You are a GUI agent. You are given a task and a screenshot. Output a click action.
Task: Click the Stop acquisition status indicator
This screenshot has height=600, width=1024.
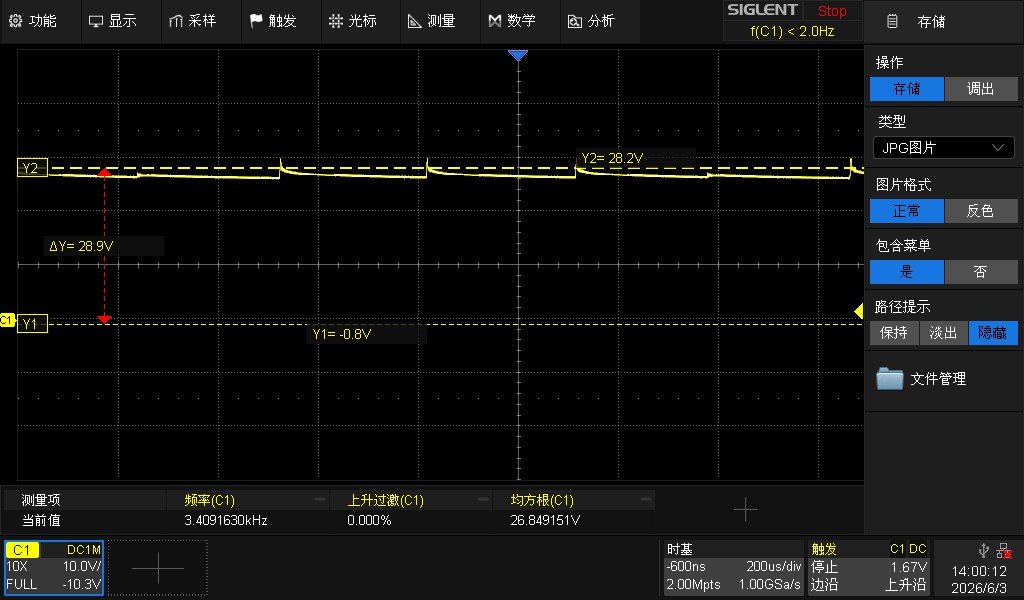point(831,11)
